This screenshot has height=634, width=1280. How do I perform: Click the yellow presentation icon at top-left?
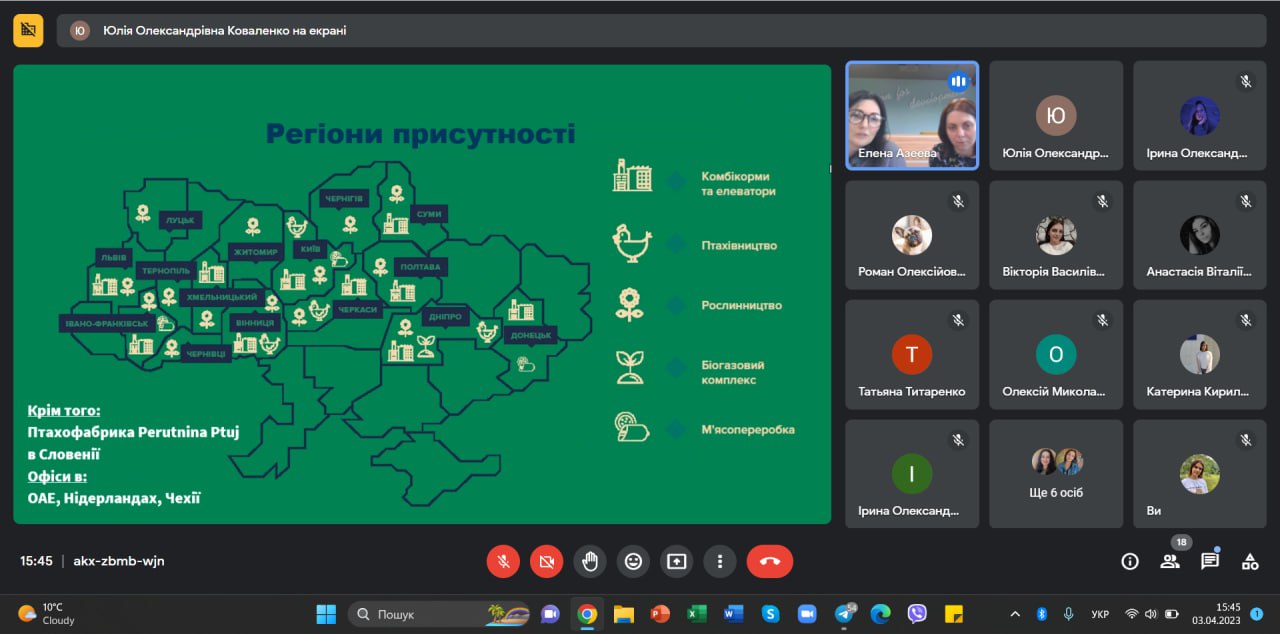[x=28, y=31]
